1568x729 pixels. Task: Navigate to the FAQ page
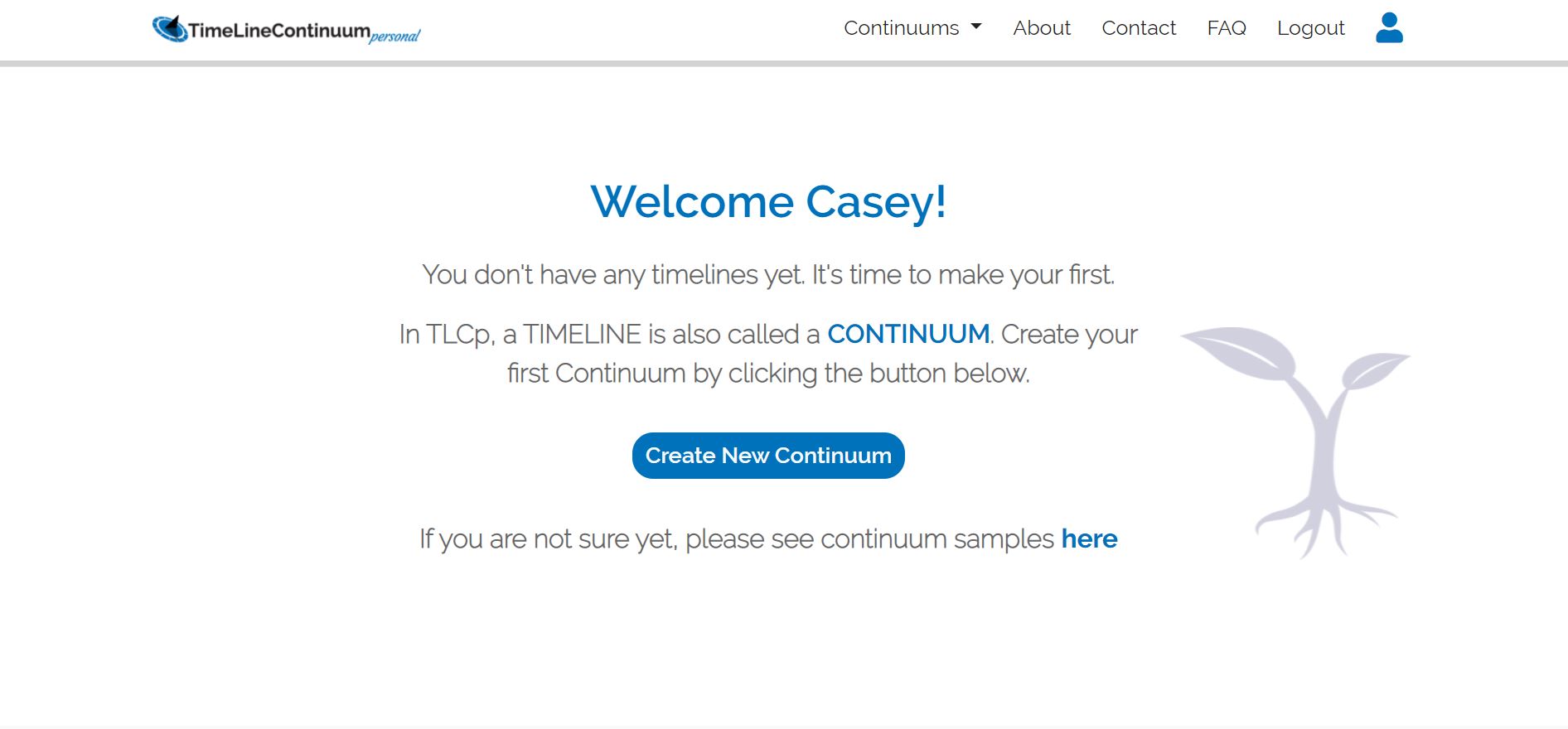point(1227,28)
